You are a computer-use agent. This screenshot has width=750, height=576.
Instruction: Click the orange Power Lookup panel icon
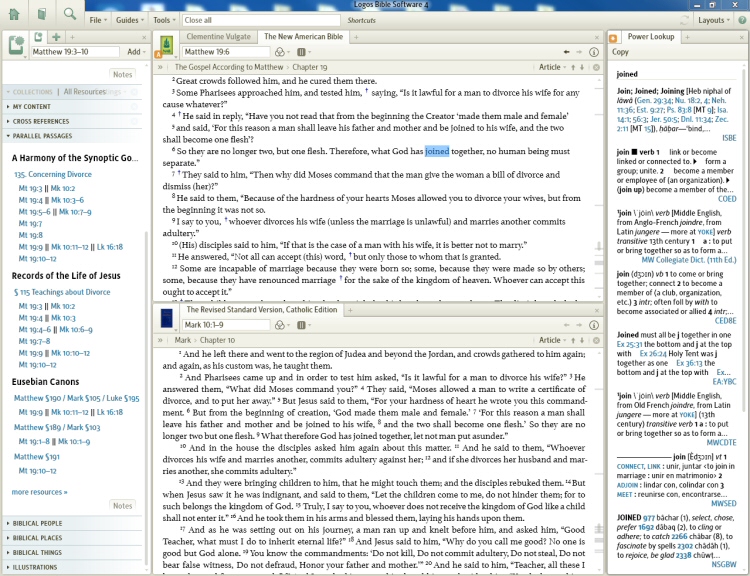tap(613, 37)
